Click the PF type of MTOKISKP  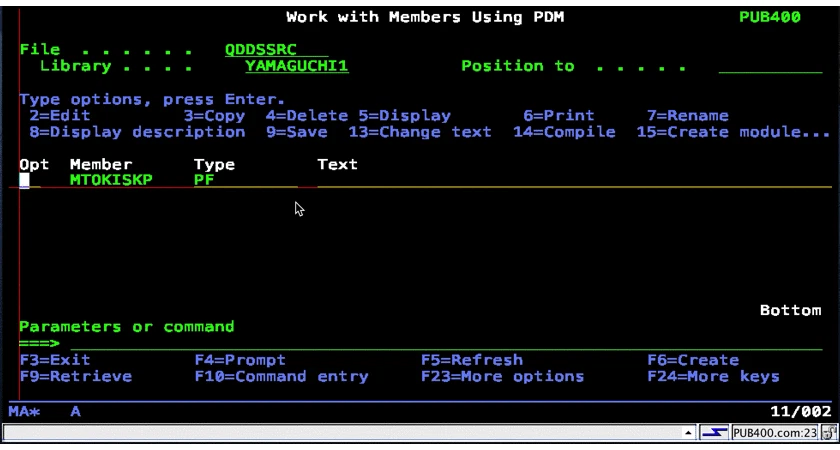[204, 180]
